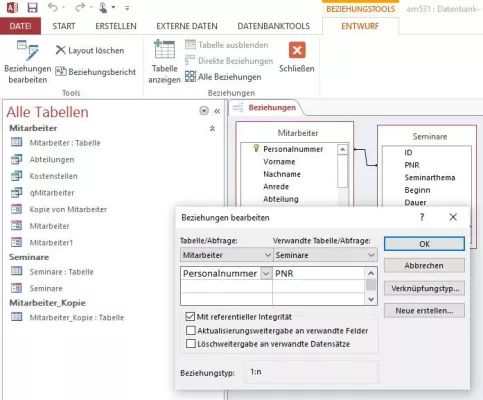Confirm the dialog with OK
483x400 pixels.
point(424,244)
